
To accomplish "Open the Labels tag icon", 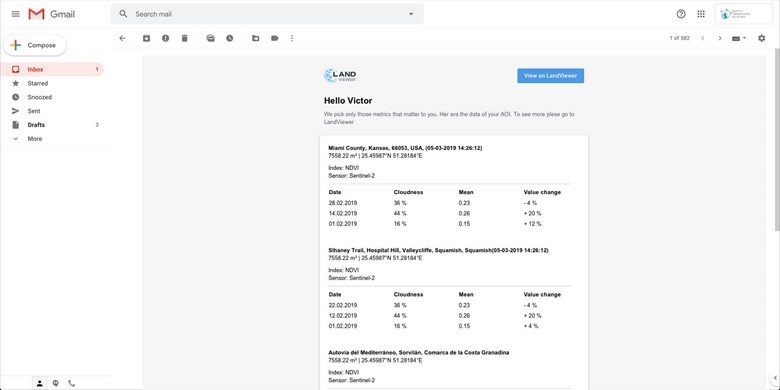I will point(275,38).
